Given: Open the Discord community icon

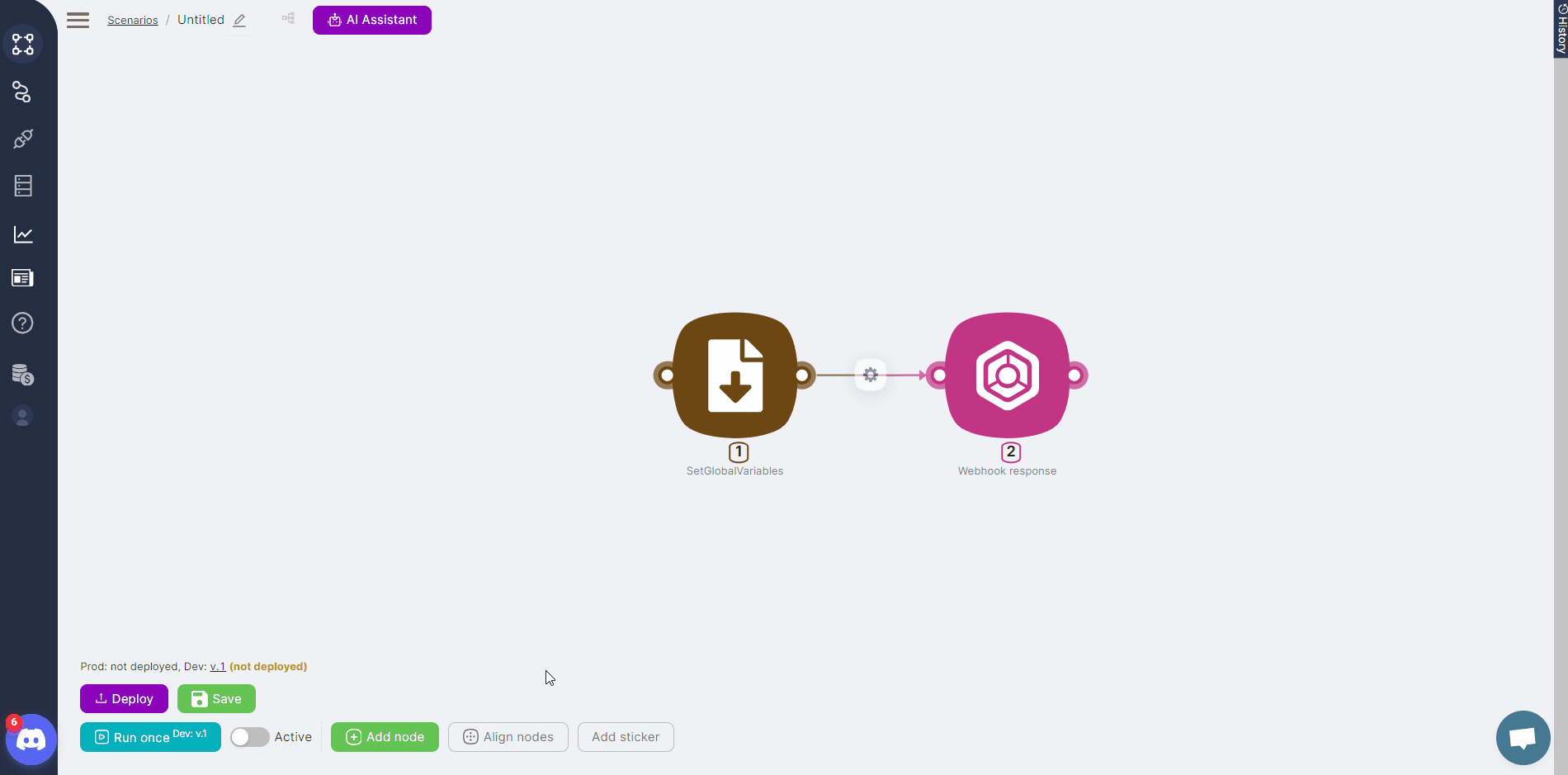Looking at the screenshot, I should [31, 740].
